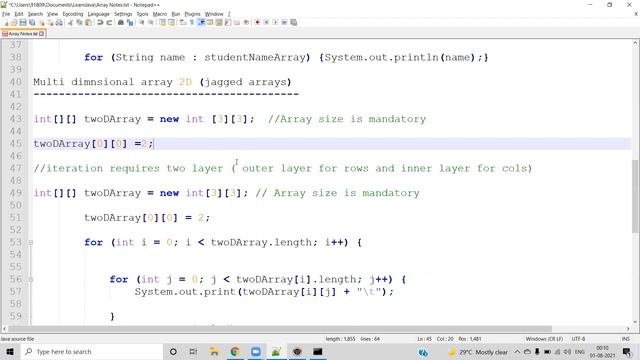Open the Plugins menu

pyautogui.click(x=192, y=14)
